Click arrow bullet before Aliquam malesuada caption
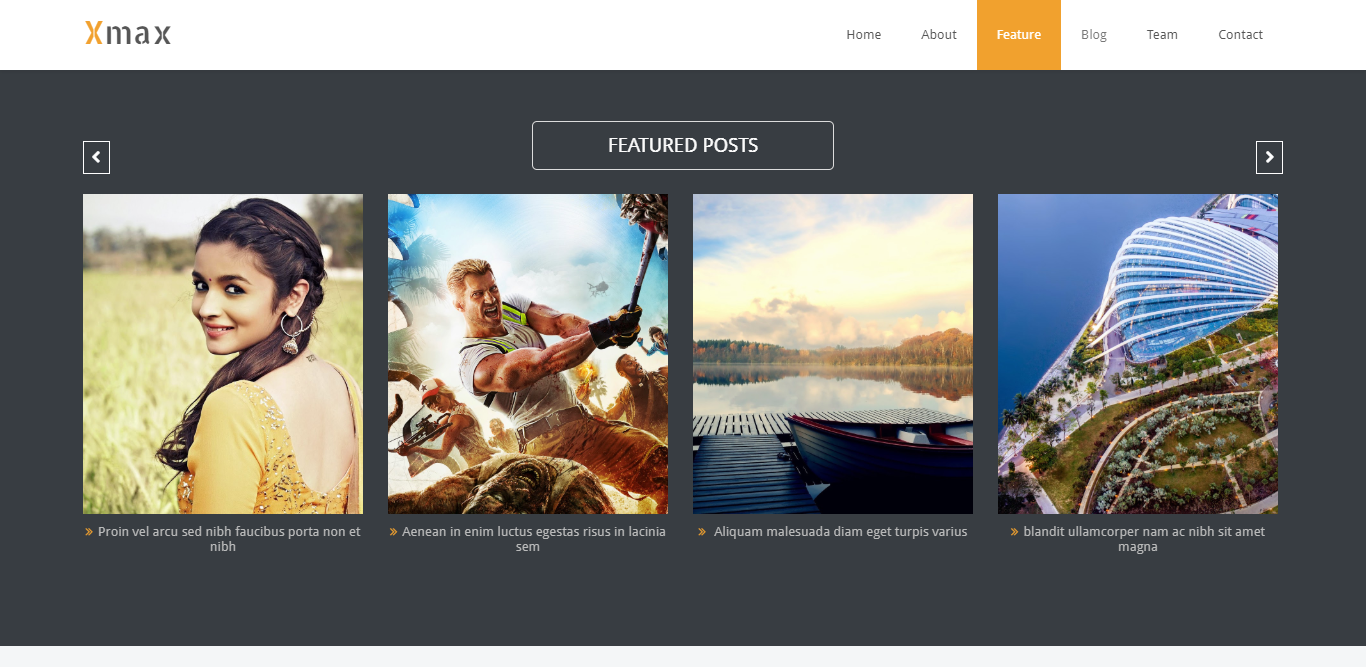 pyautogui.click(x=702, y=532)
